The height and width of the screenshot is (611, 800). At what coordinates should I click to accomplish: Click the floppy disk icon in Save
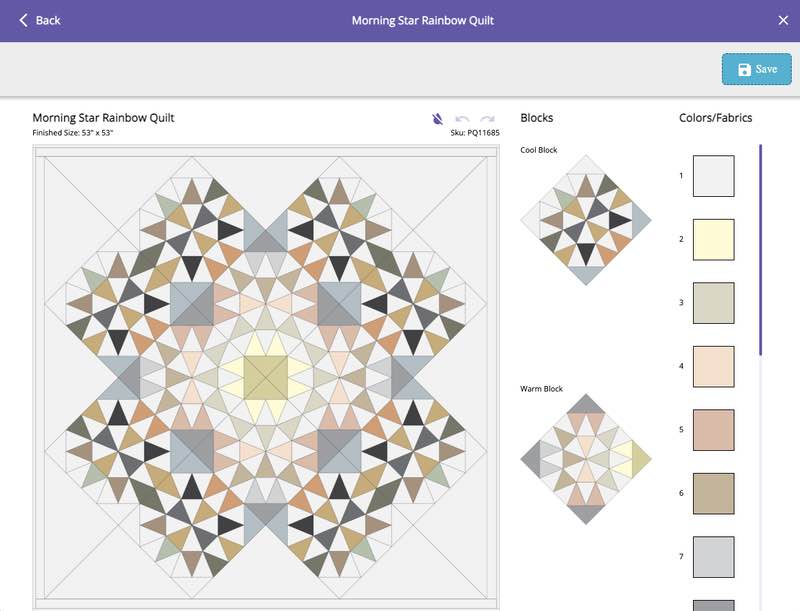744,69
